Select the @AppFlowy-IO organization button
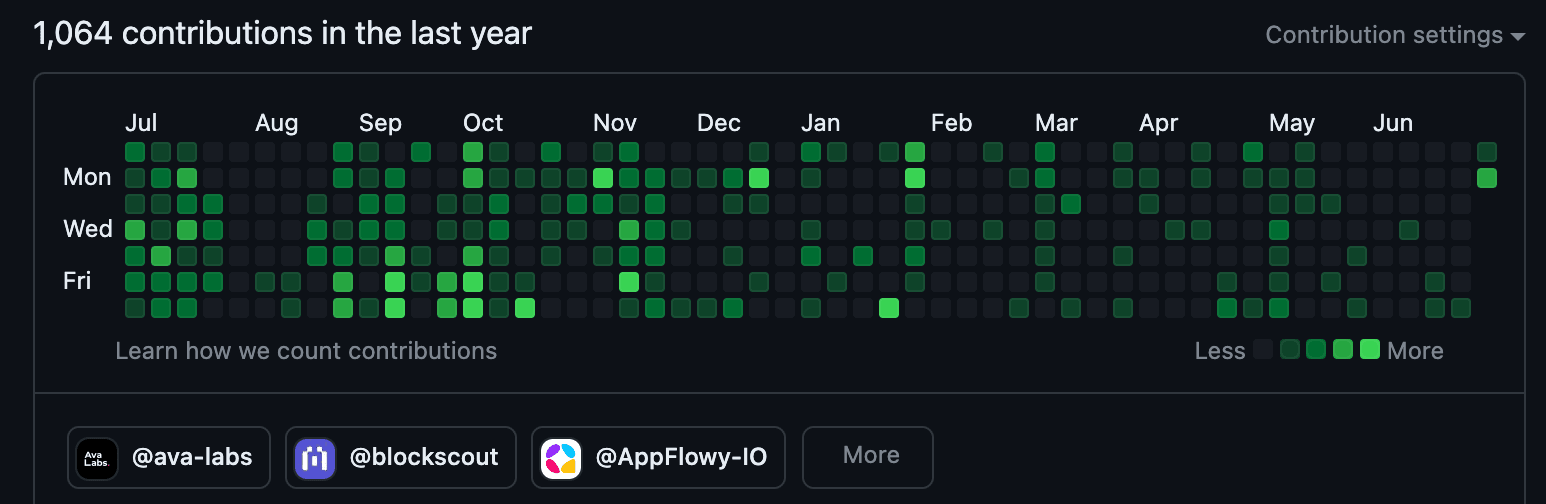Image resolution: width=1546 pixels, height=504 pixels. 658,458
